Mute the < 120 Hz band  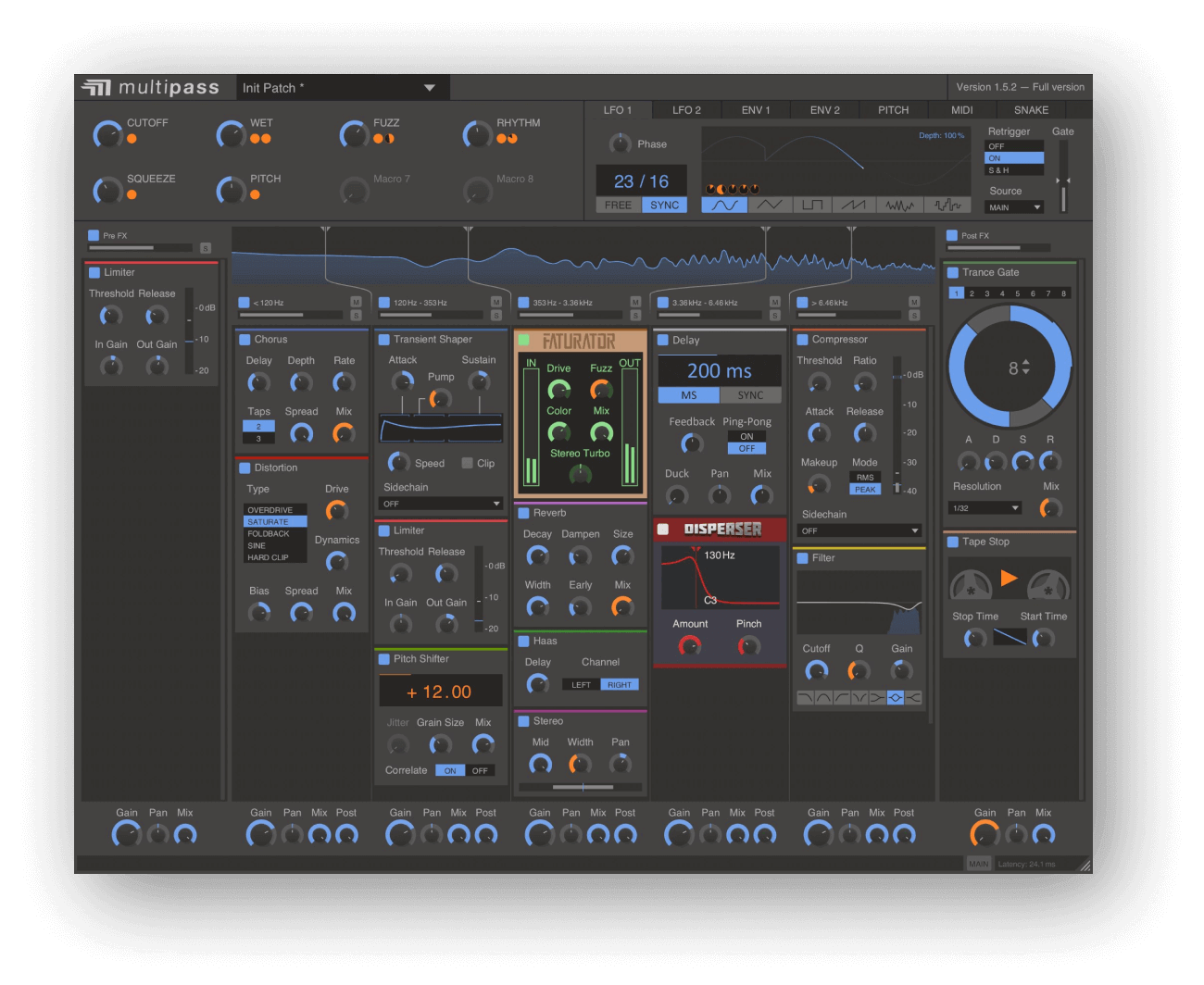pos(356,302)
